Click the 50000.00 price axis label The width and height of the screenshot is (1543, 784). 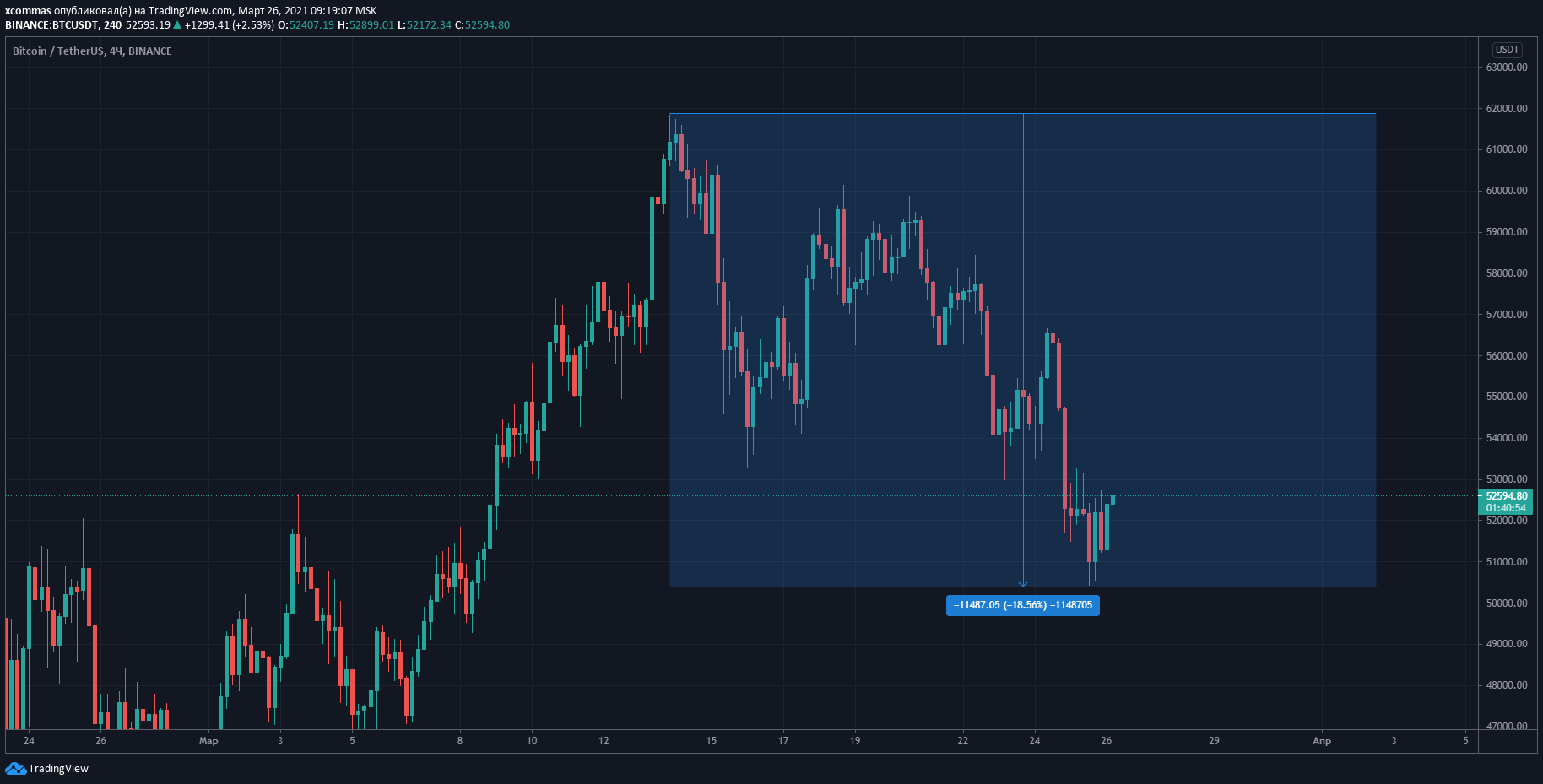click(x=1507, y=603)
